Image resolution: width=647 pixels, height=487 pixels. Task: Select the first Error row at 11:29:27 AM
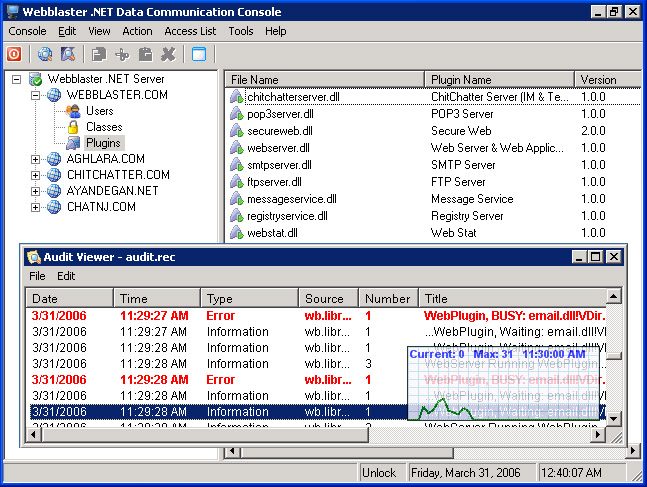point(318,316)
